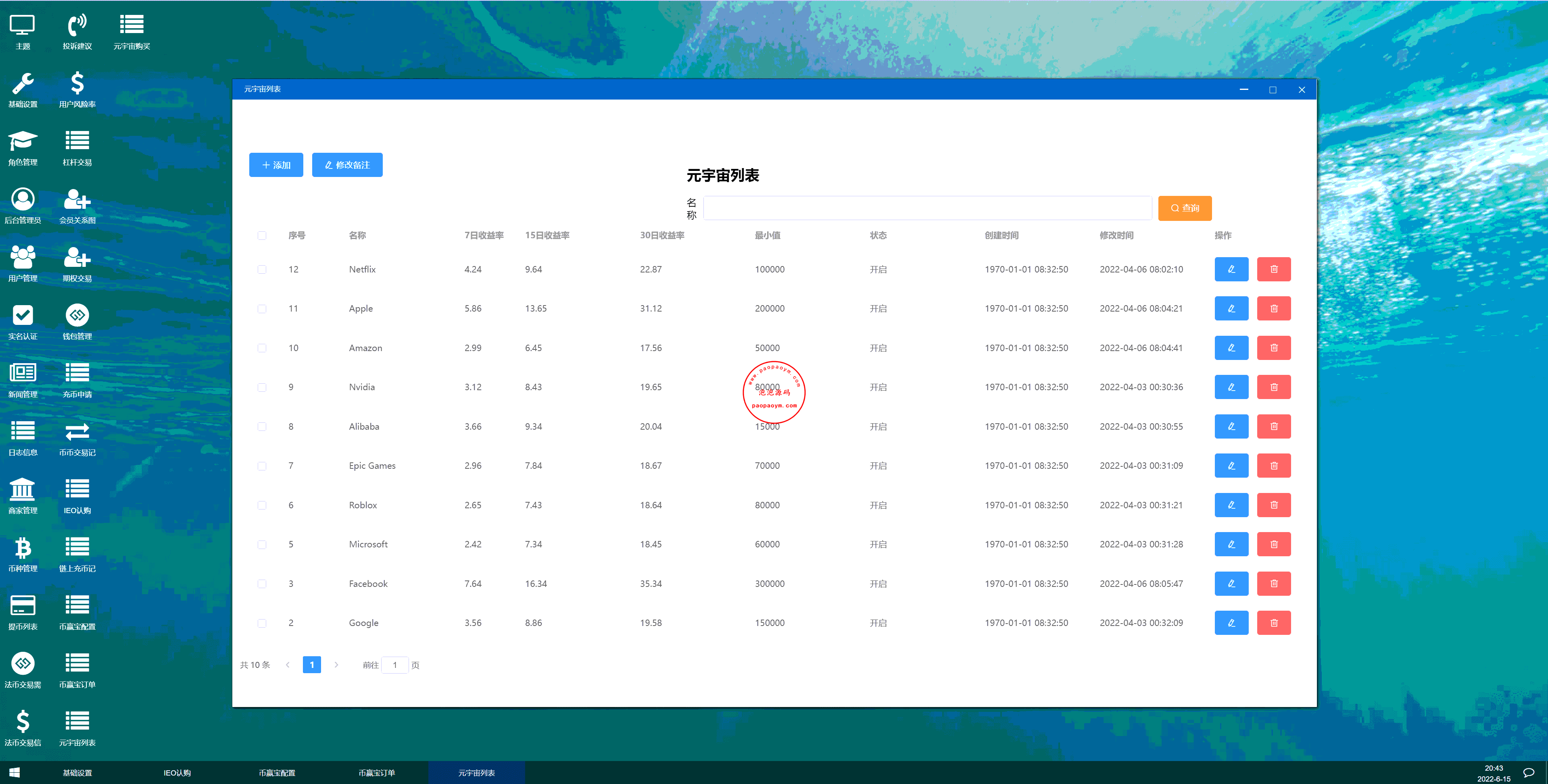Go to next page chevron
Viewport: 1548px width, 784px height.
coord(336,664)
